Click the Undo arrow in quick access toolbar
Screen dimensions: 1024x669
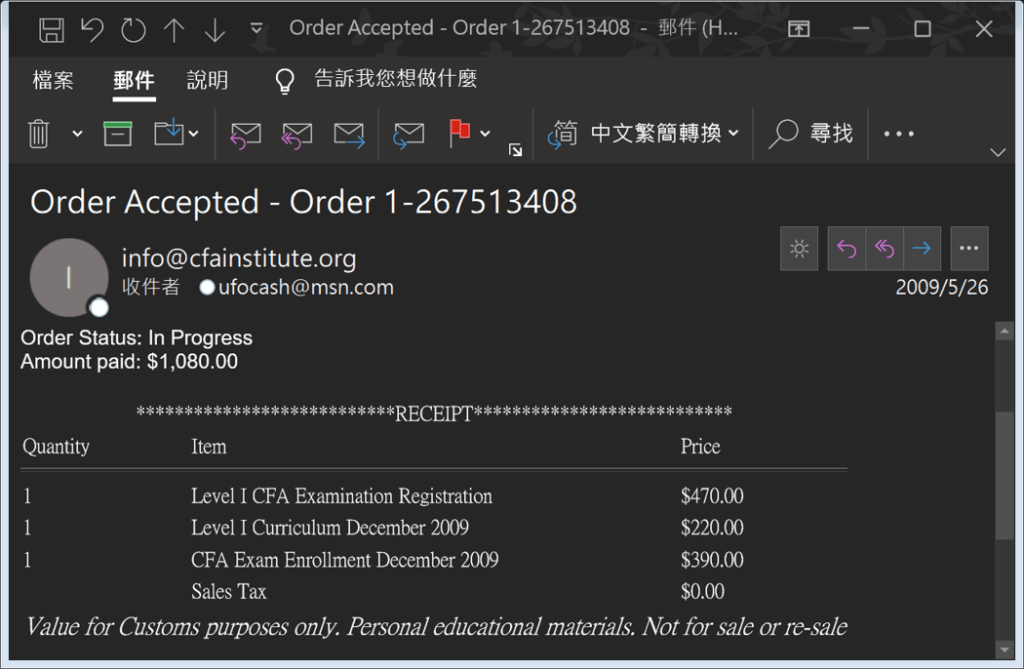[92, 29]
